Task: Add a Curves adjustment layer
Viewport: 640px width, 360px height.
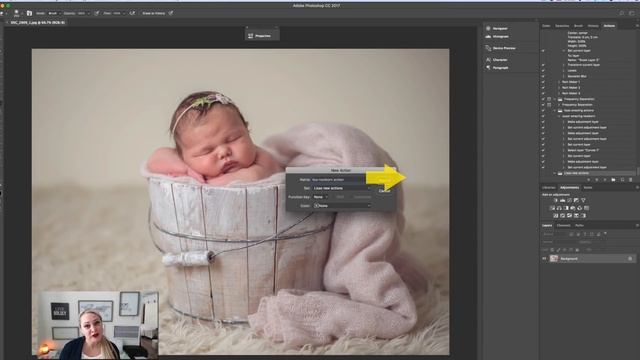Action: point(569,200)
